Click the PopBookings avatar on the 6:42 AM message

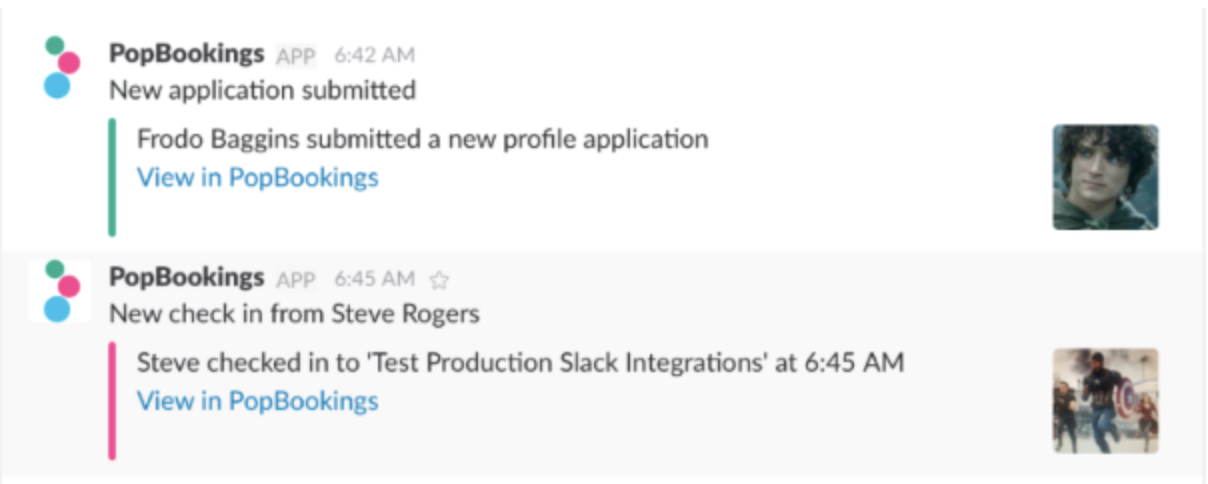tap(61, 68)
